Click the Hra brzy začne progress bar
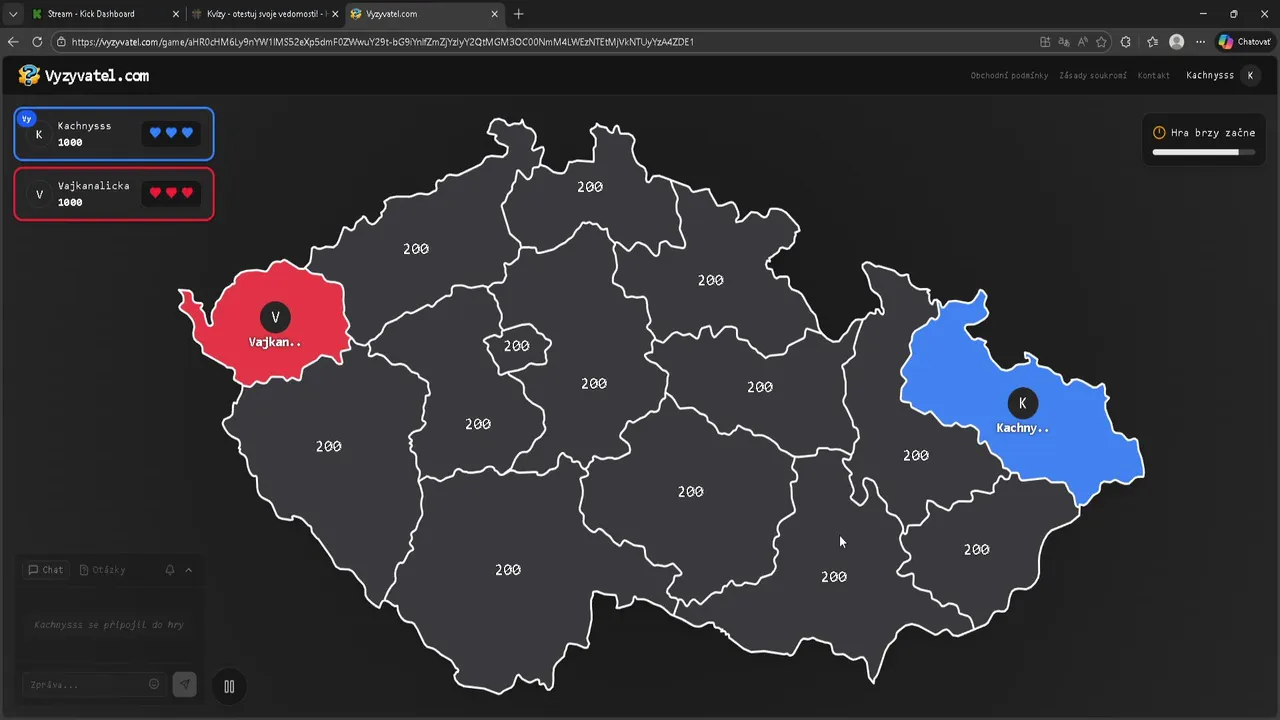Viewport: 1280px width, 720px height. 1203,152
